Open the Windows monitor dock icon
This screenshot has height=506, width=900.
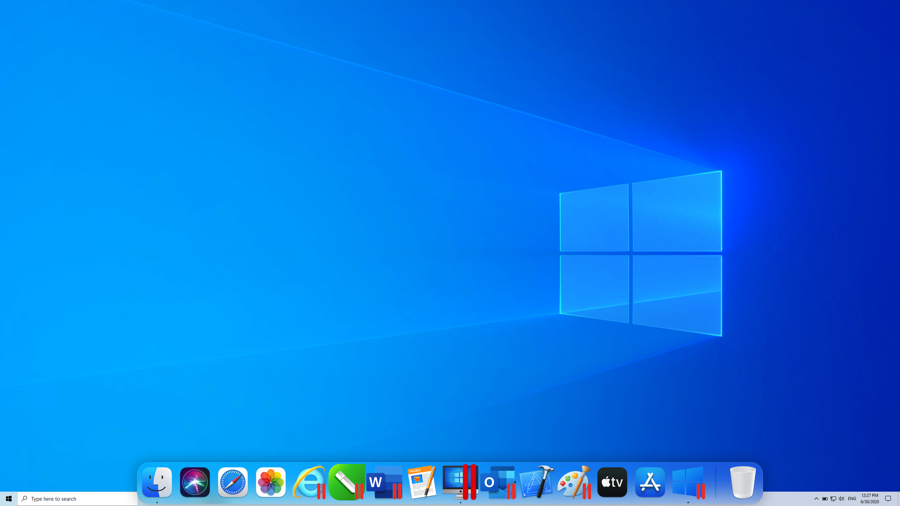point(459,481)
